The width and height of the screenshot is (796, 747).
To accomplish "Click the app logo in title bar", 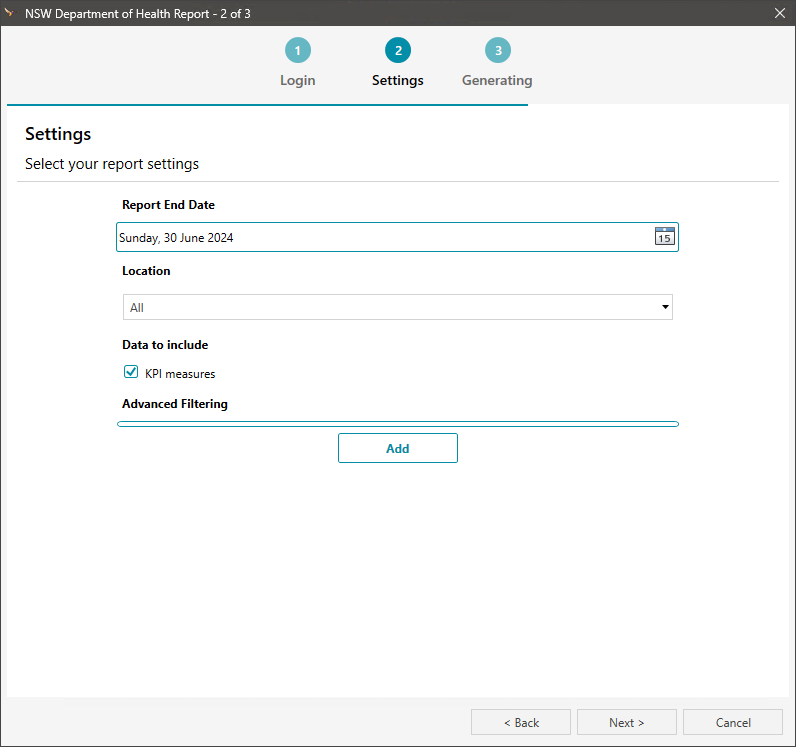I will [x=10, y=13].
